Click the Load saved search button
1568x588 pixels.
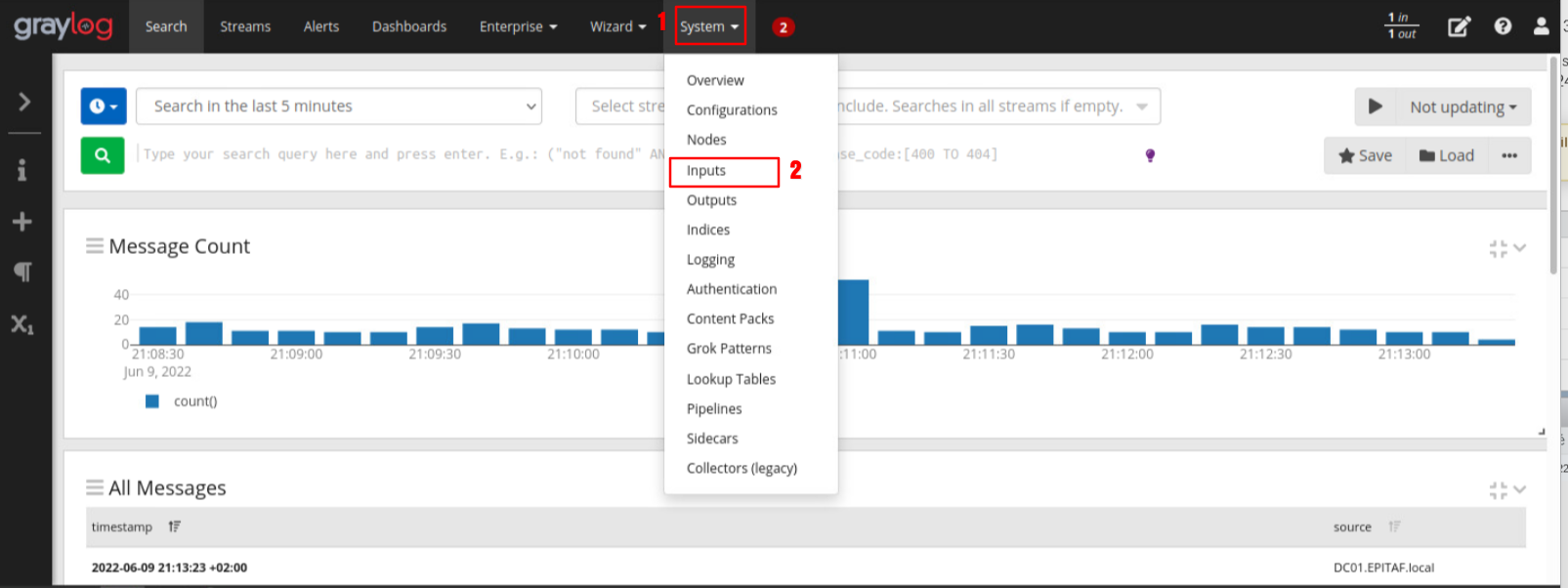[1446, 155]
